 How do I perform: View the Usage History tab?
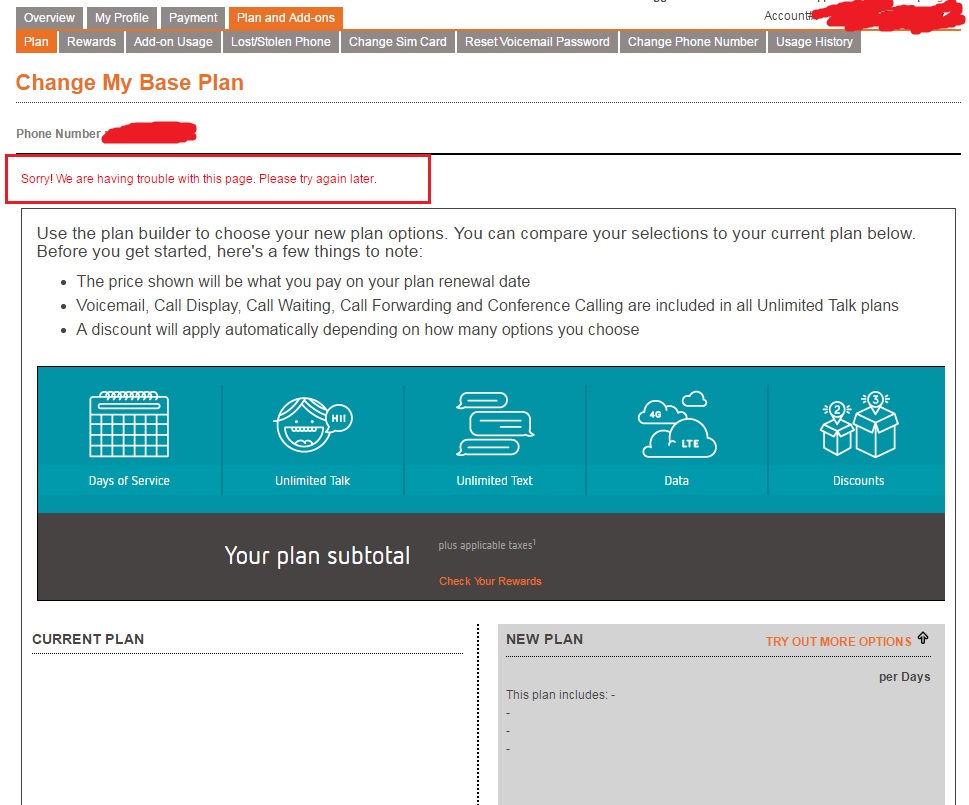813,42
